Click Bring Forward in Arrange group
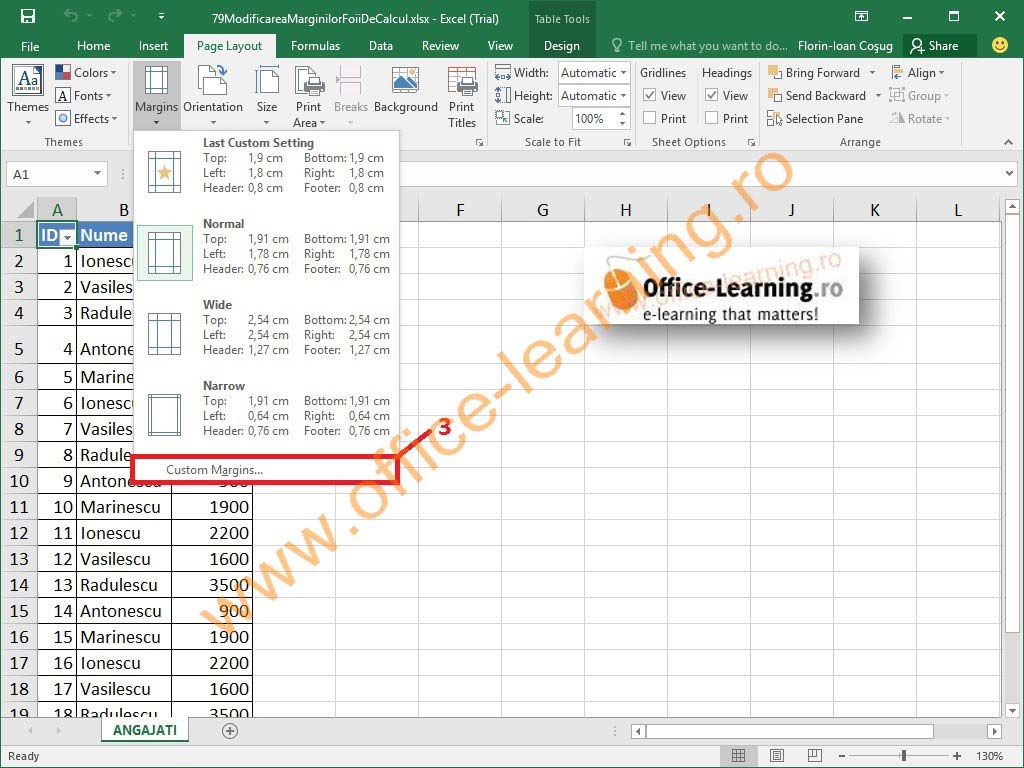The width and height of the screenshot is (1024, 768). click(814, 72)
